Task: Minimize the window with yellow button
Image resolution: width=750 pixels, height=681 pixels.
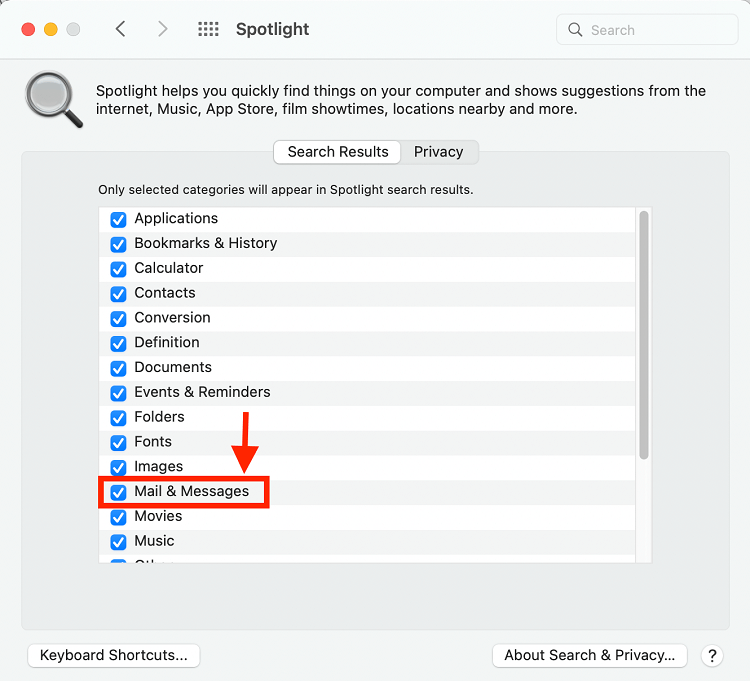Action: pos(51,29)
